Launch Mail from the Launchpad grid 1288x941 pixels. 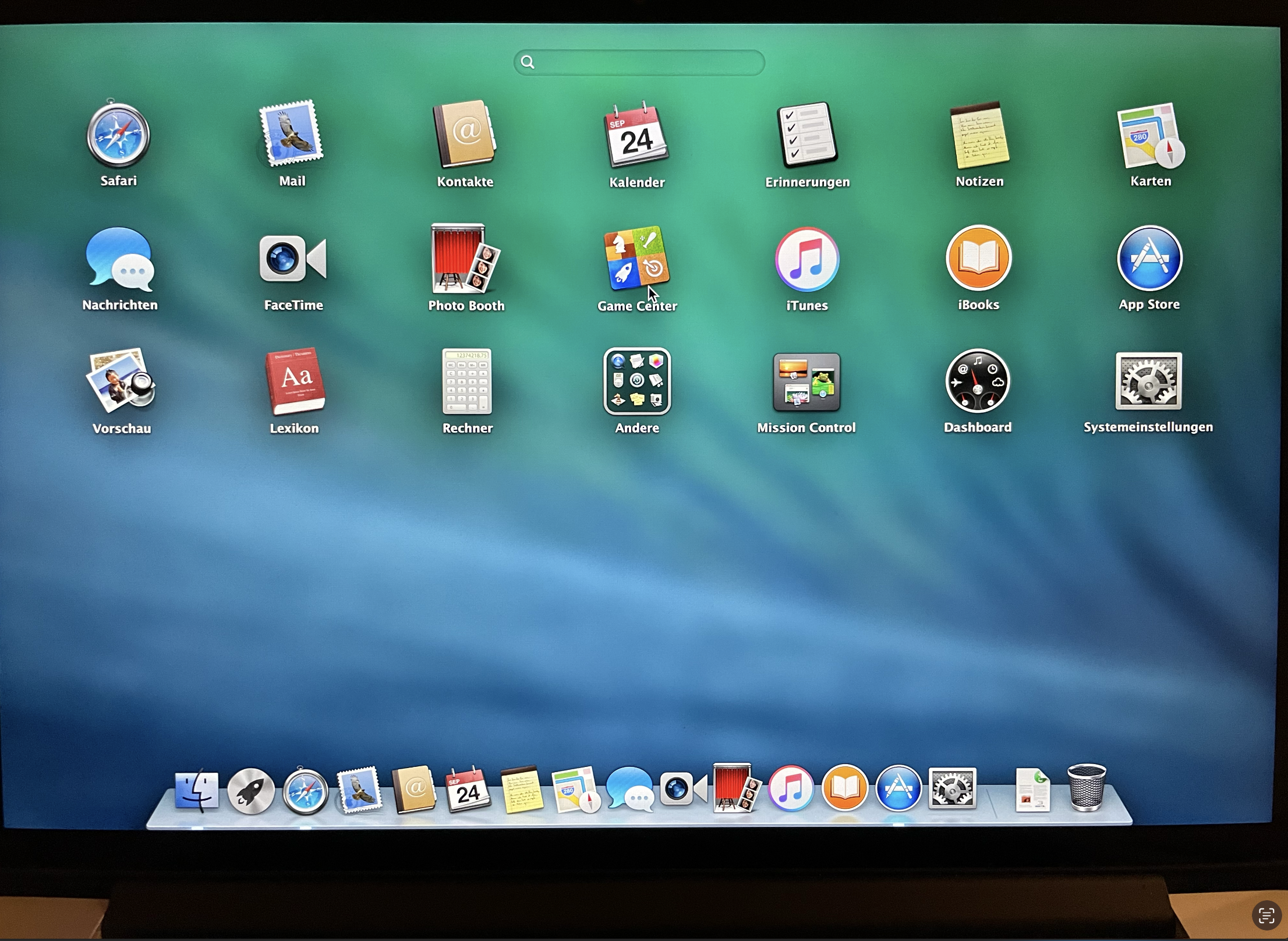click(291, 133)
